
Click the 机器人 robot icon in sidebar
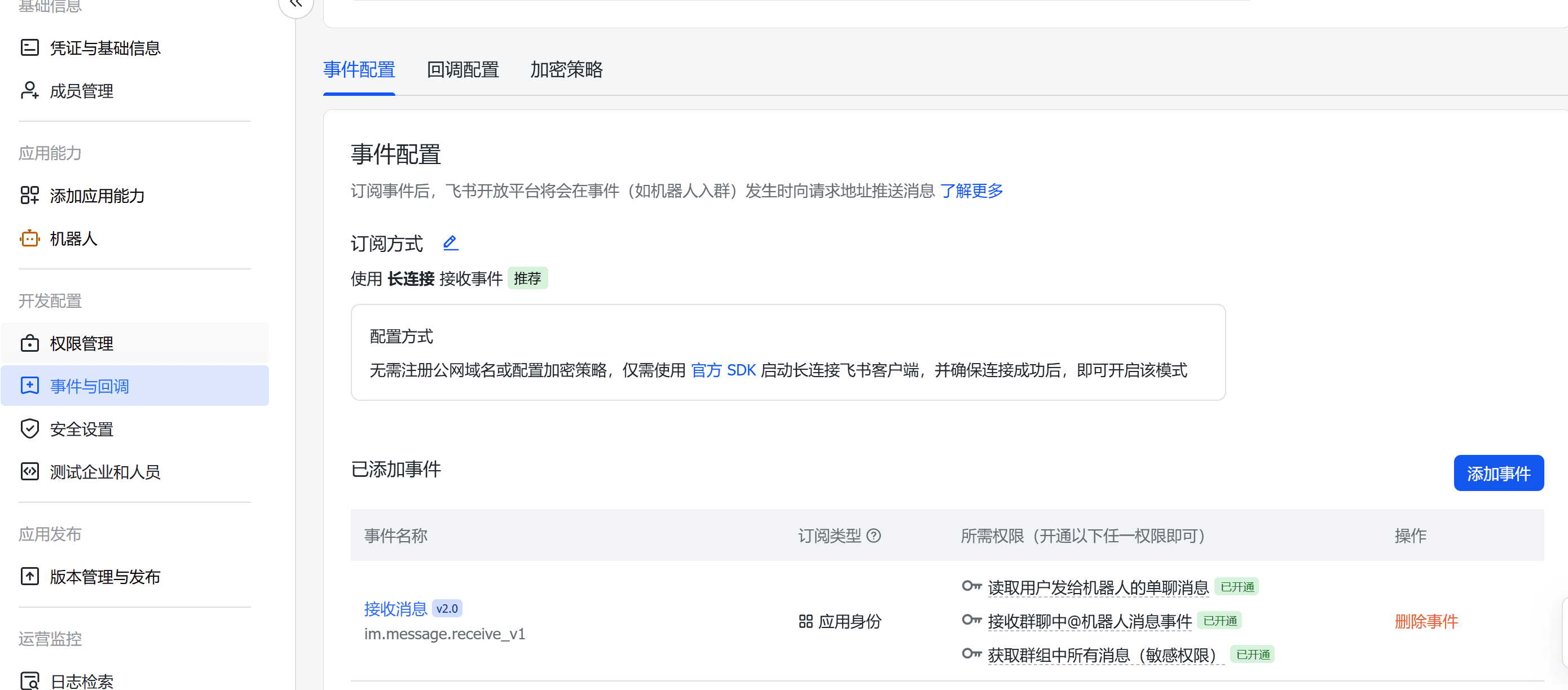coord(29,238)
